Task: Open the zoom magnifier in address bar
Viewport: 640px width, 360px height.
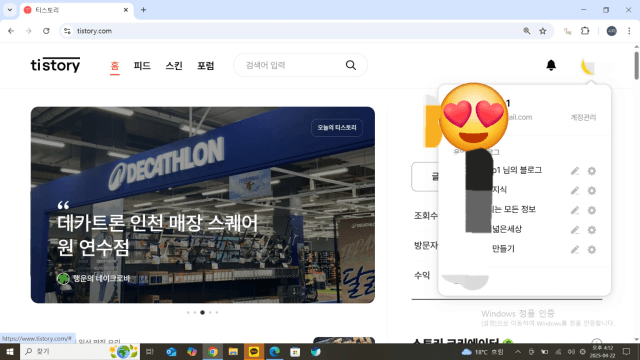Action: click(x=527, y=31)
